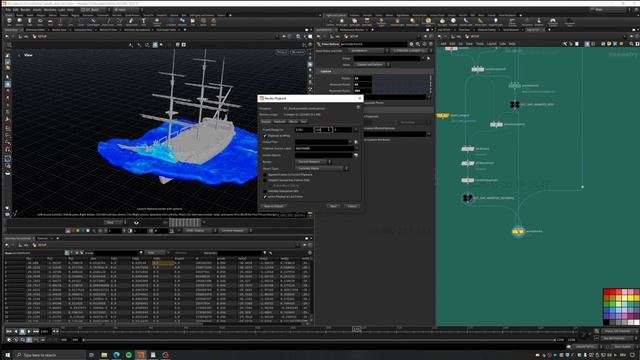Screen dimensions: 640x360
Task: Click the stop button on the playbar
Action: tap(22, 331)
